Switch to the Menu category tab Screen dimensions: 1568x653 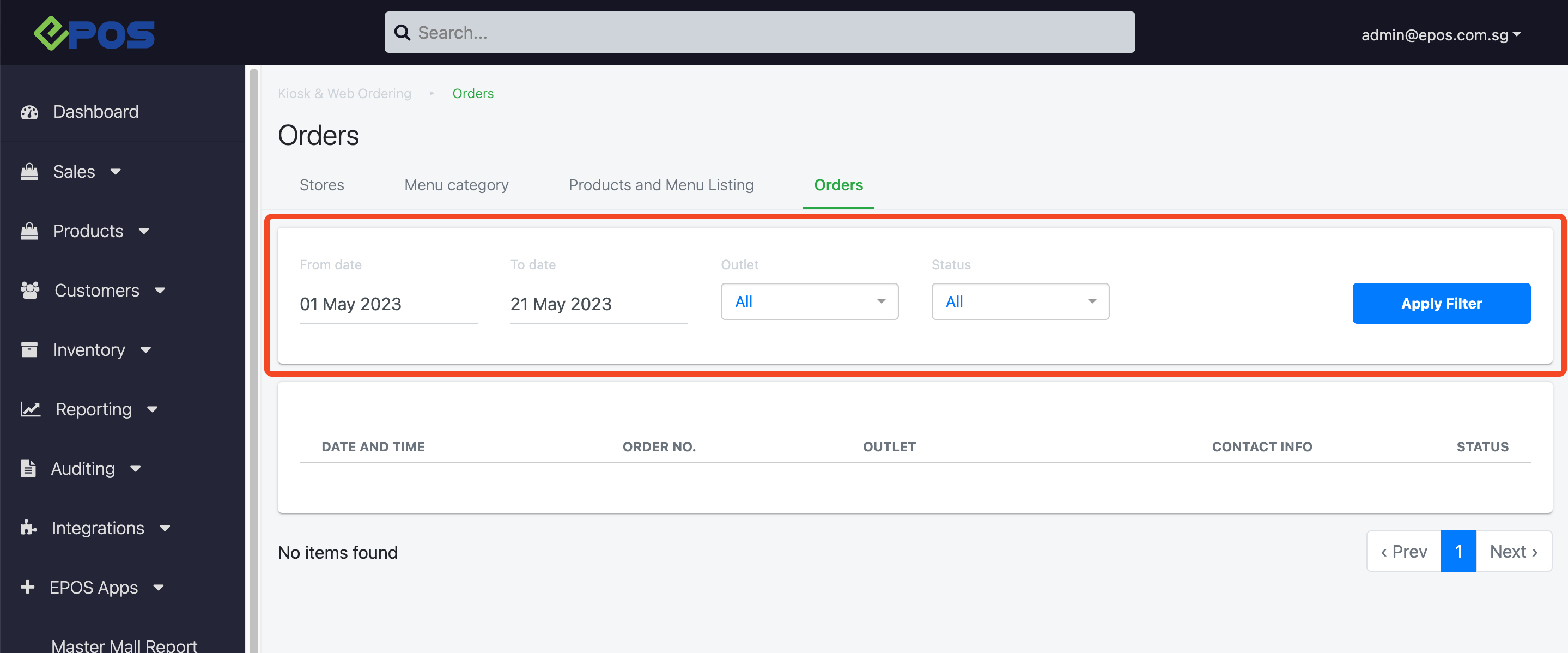[x=457, y=185]
